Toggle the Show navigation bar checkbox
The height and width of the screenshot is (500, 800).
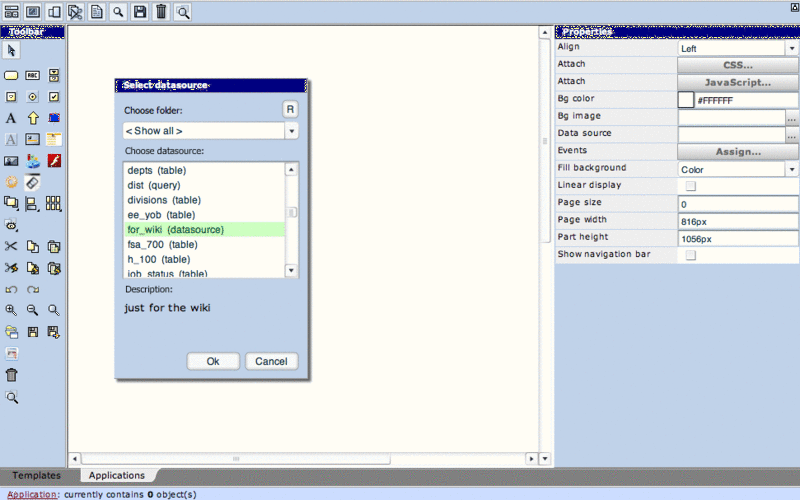(x=690, y=256)
